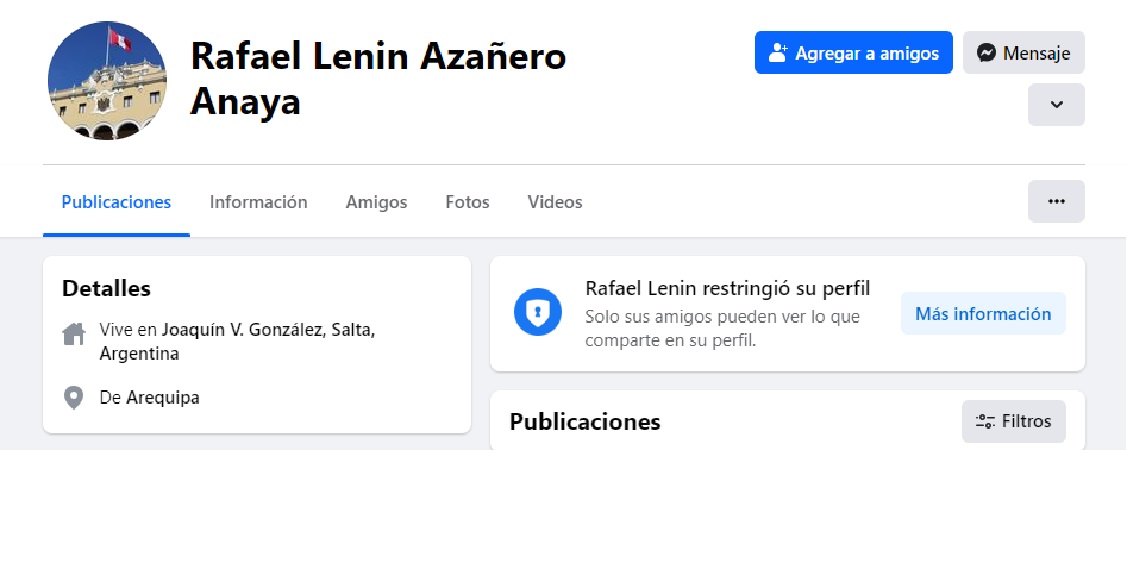Expand the chevron dropdown below Mensaje
Image resolution: width=1126 pixels, height=564 pixels.
[x=1056, y=105]
